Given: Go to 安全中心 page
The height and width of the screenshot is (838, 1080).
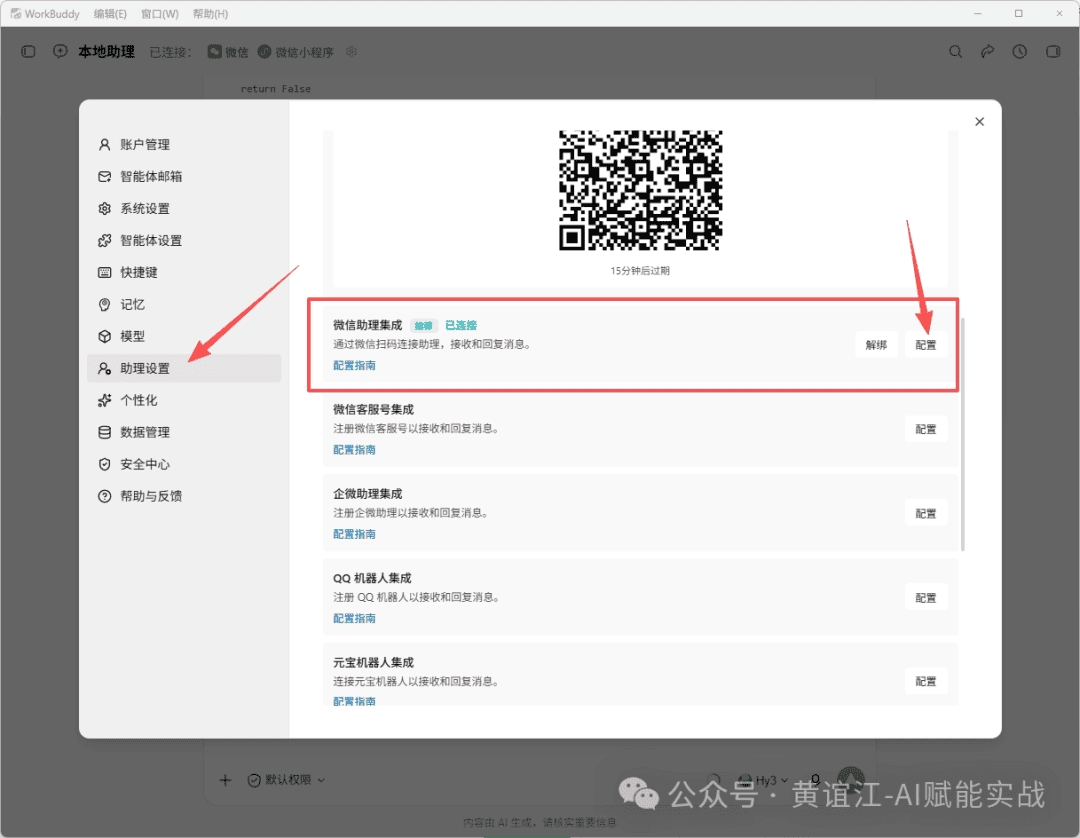Looking at the screenshot, I should [184, 464].
